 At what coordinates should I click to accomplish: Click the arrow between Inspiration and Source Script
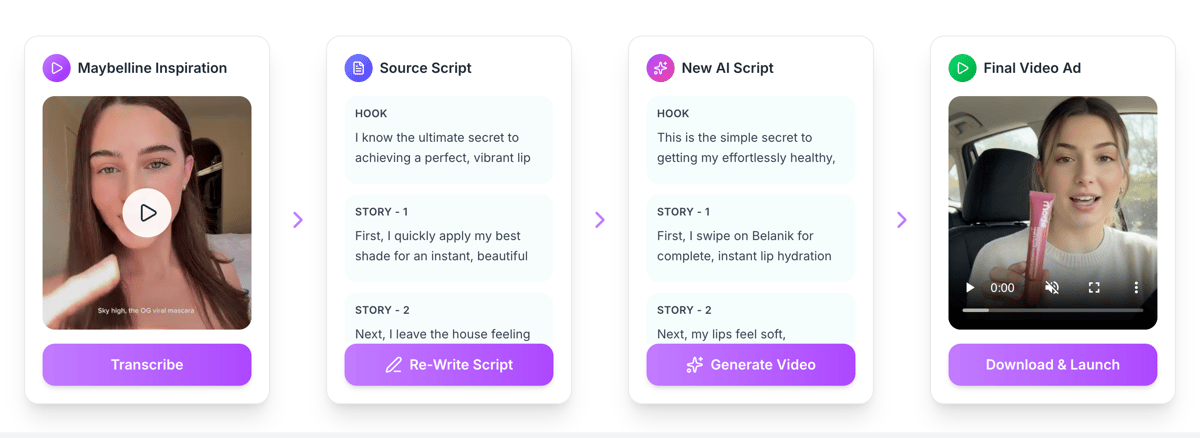coord(298,220)
